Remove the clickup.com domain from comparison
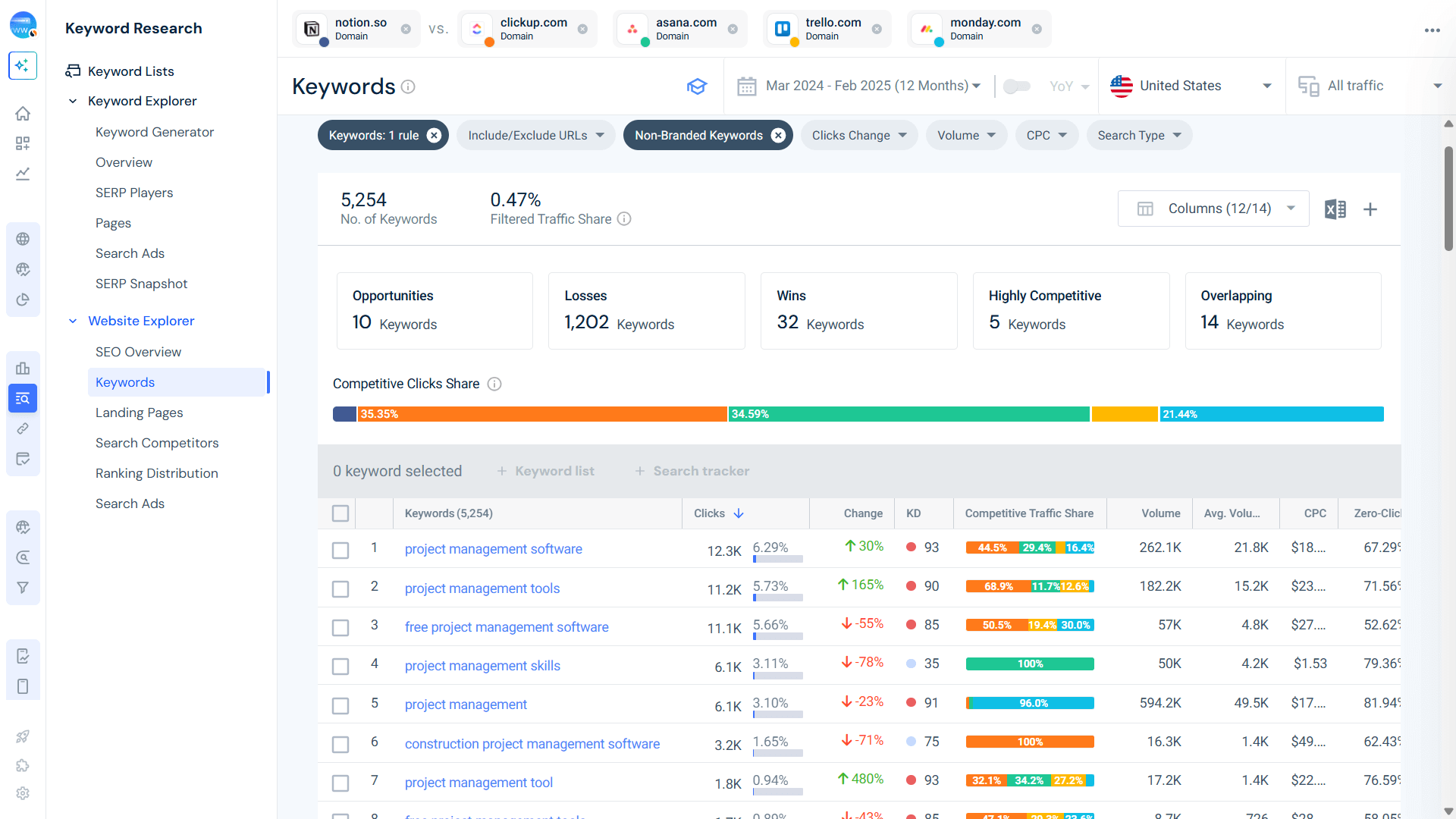The width and height of the screenshot is (1456, 819). tap(582, 29)
